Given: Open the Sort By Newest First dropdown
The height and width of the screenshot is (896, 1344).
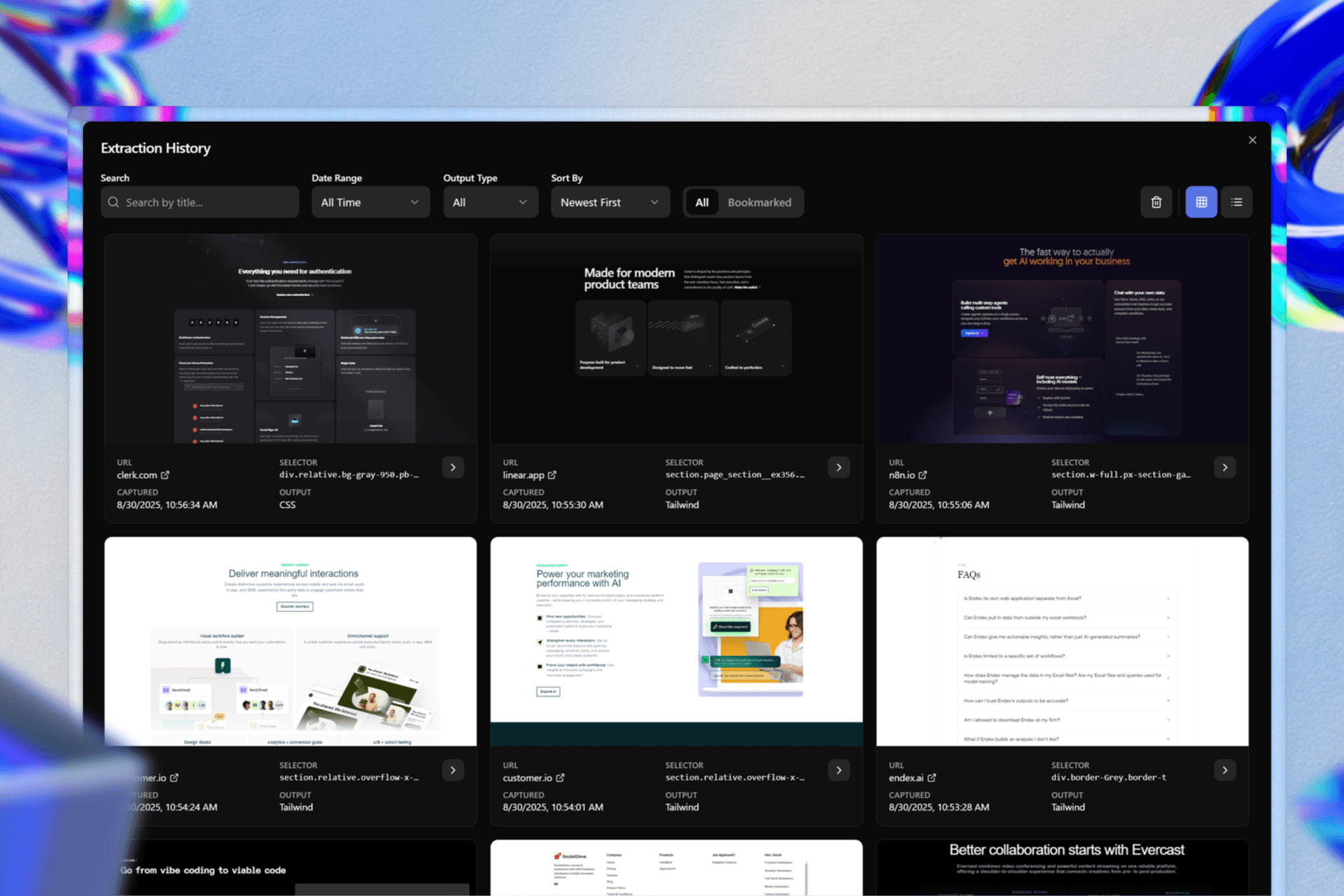Looking at the screenshot, I should pos(610,202).
